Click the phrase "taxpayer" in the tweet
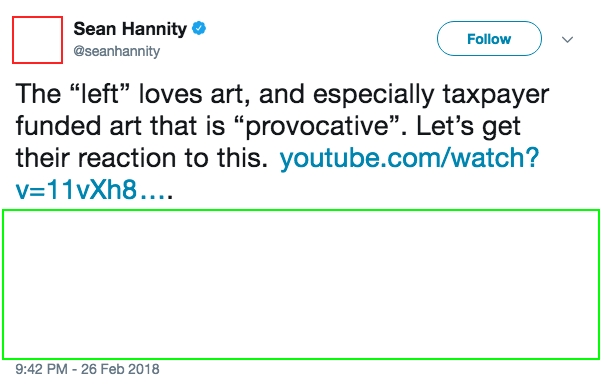The width and height of the screenshot is (604, 389). 496,95
